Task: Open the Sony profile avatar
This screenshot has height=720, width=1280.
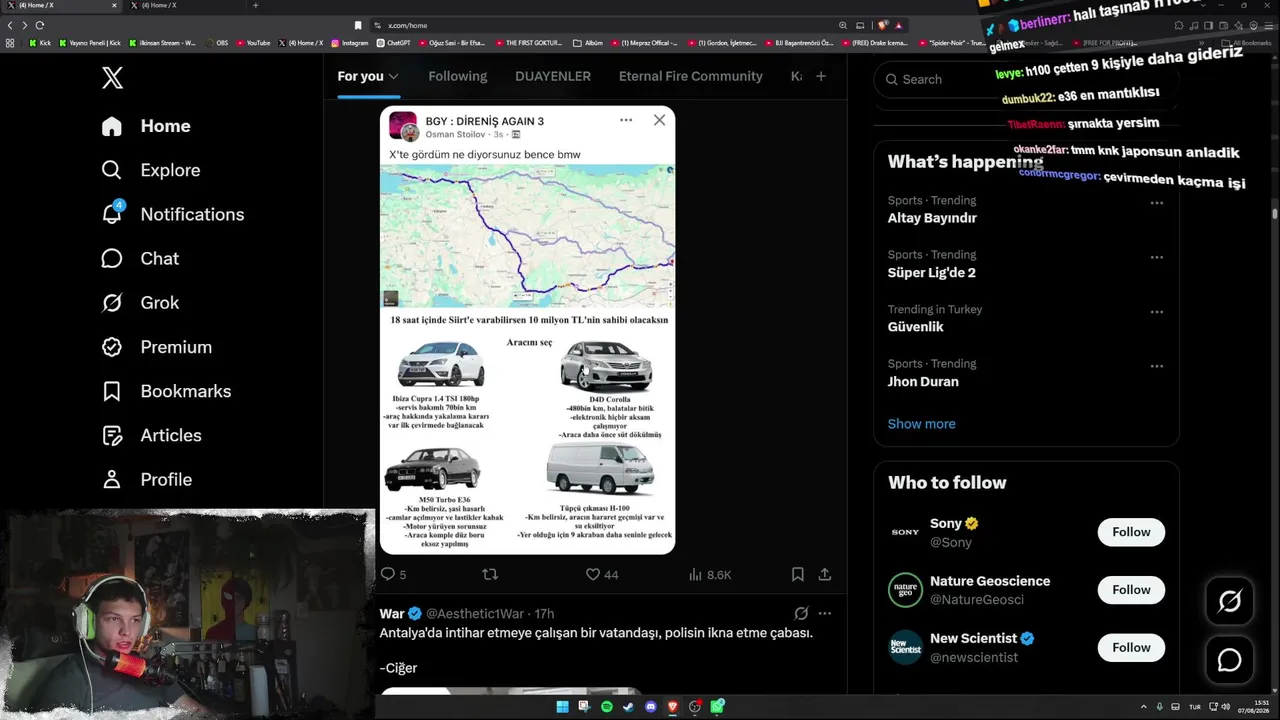Action: 905,532
